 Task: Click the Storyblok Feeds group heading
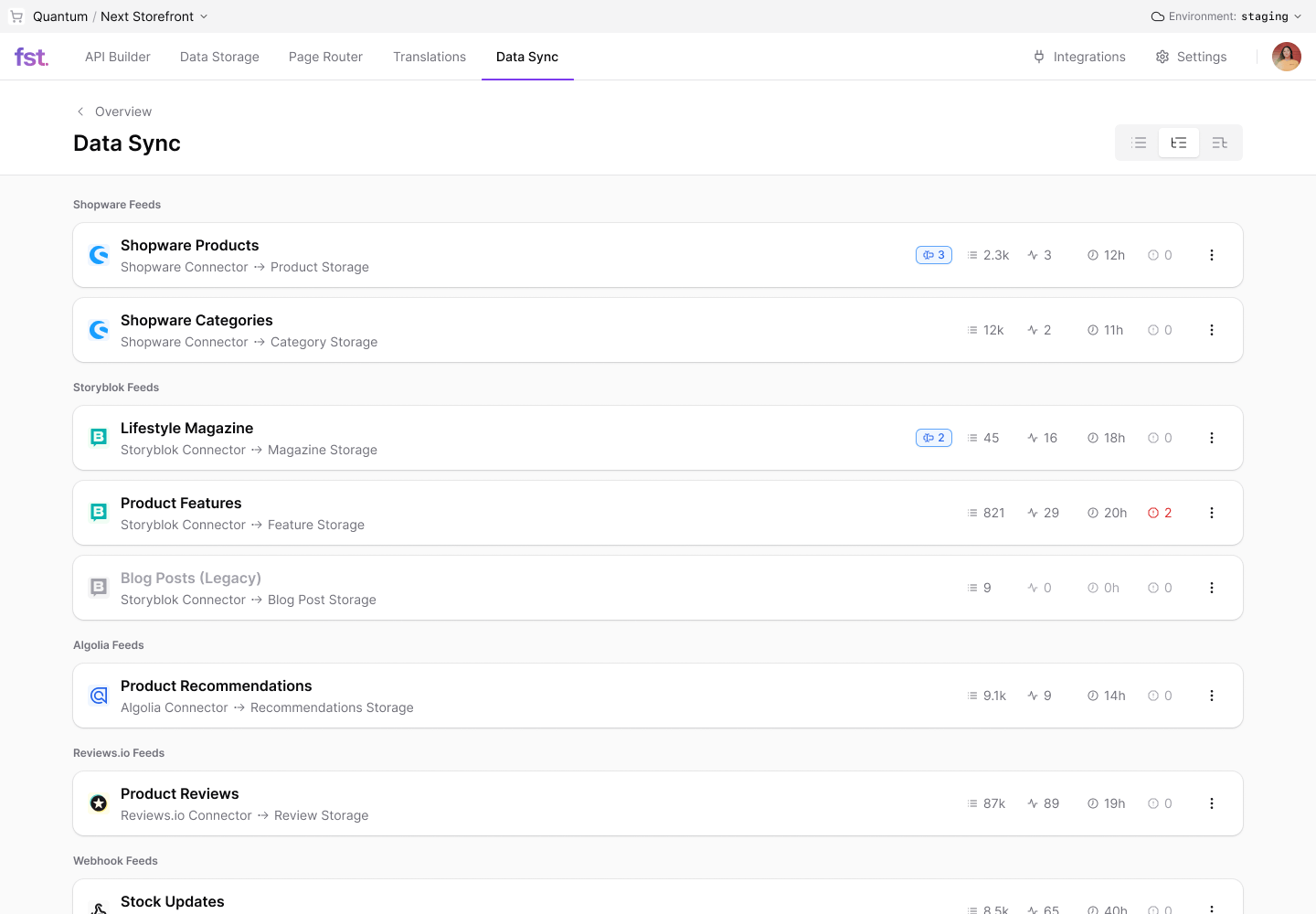click(116, 388)
